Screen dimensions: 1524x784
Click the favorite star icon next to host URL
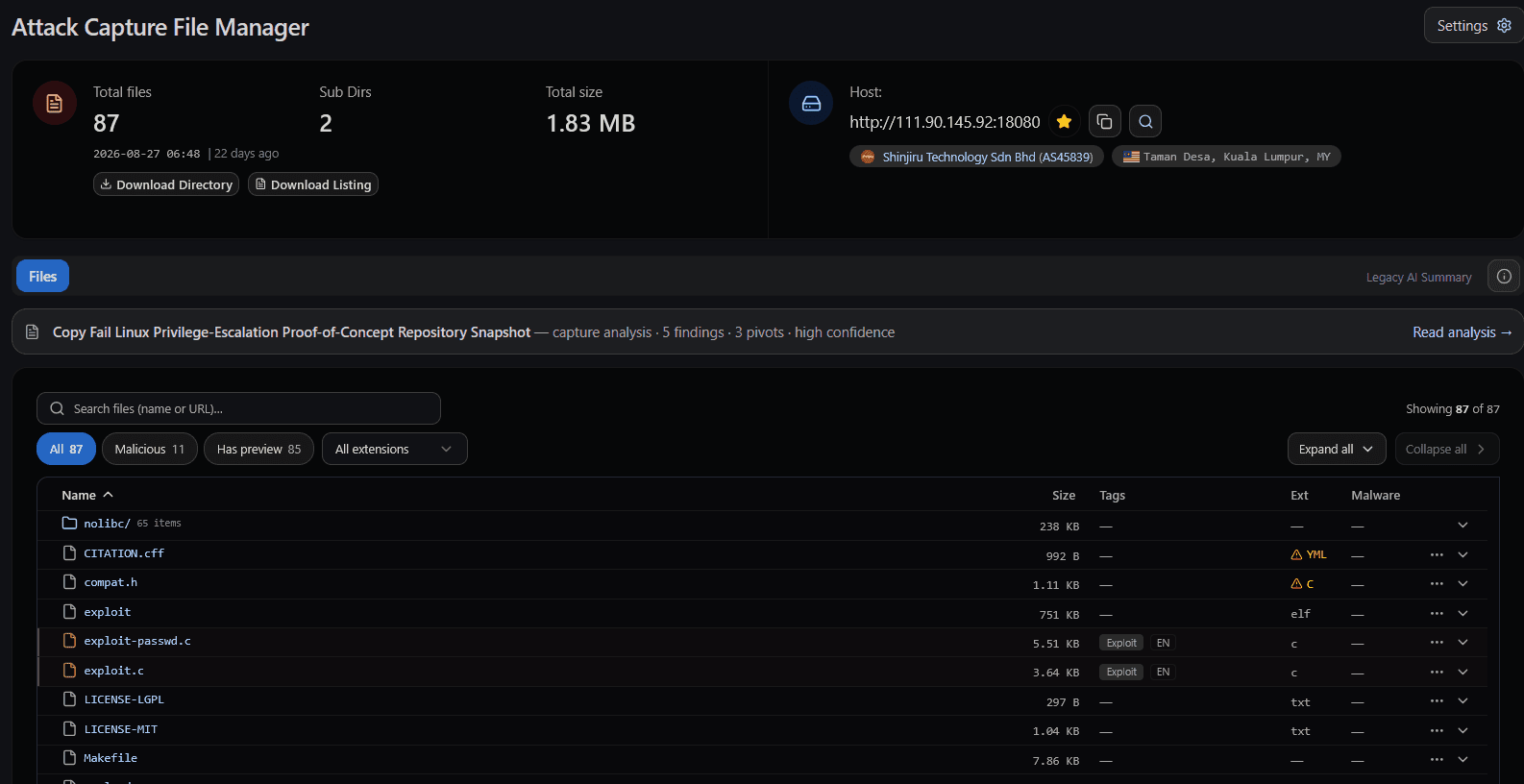point(1064,121)
